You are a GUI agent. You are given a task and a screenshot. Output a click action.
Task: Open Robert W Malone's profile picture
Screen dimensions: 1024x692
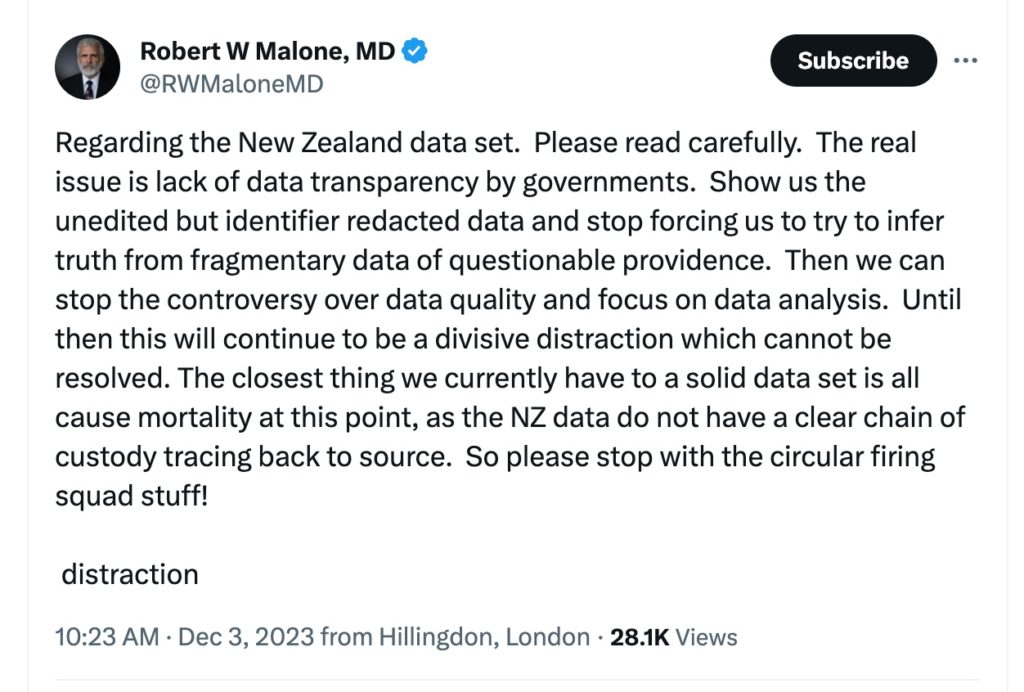pyautogui.click(x=87, y=67)
